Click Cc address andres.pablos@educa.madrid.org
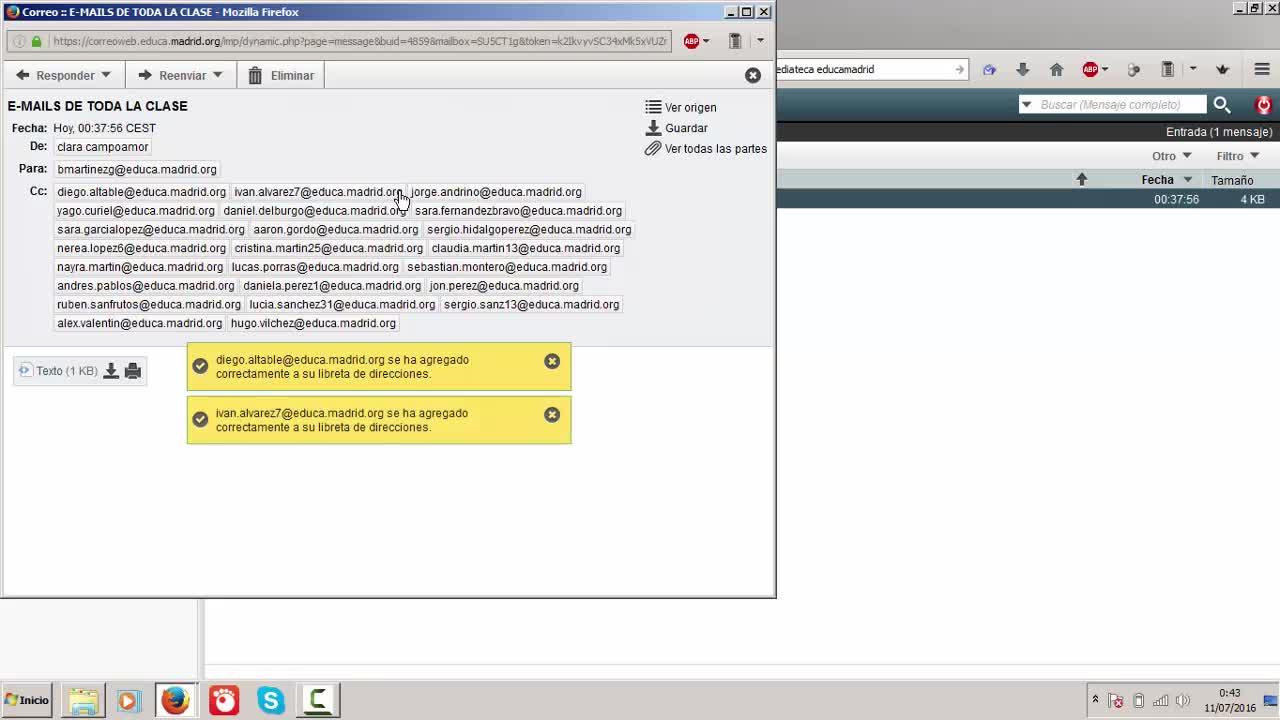Screen dimensions: 1280x720 tap(146, 286)
